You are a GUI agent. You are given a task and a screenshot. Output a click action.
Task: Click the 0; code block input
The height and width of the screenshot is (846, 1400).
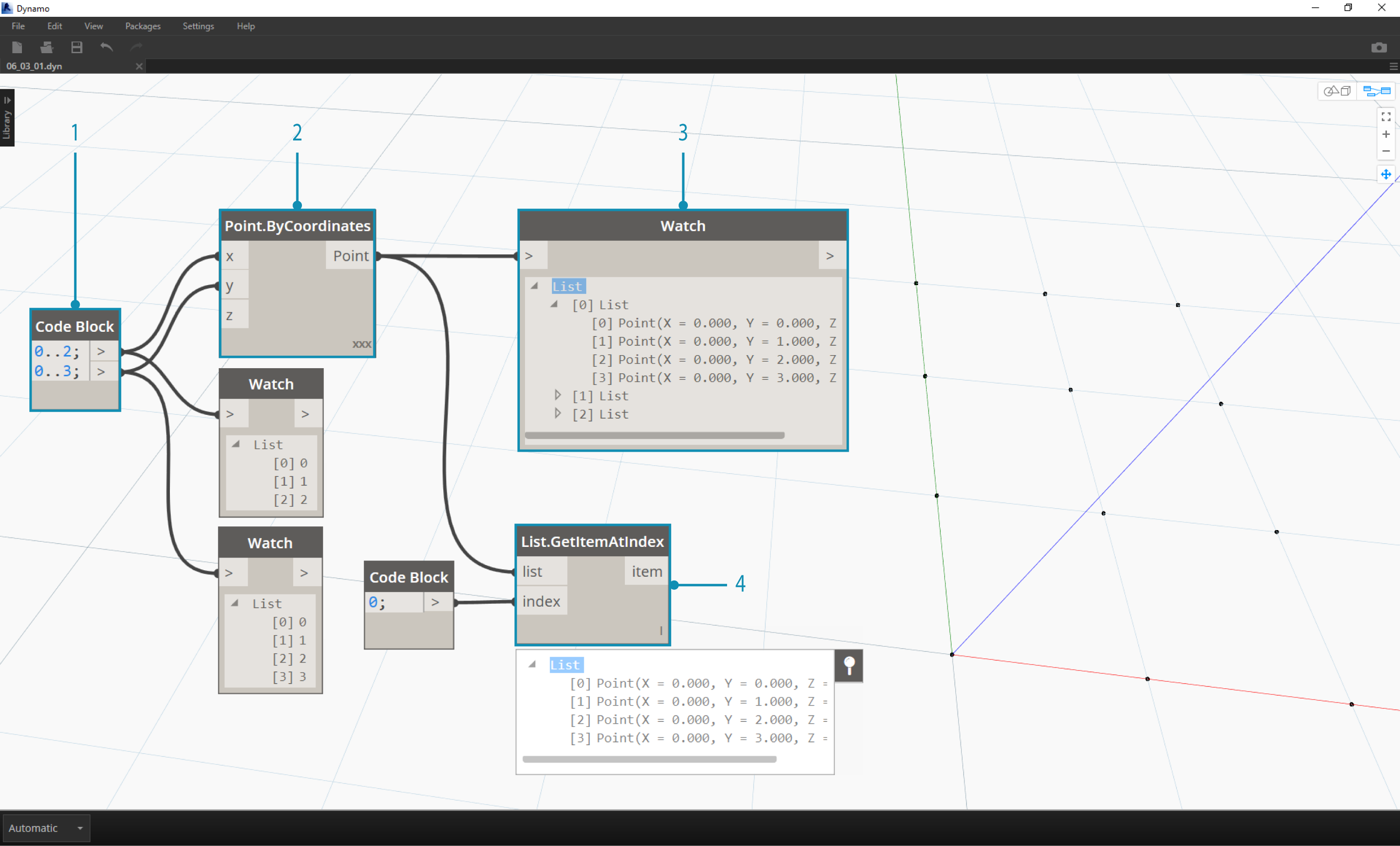[x=393, y=601]
